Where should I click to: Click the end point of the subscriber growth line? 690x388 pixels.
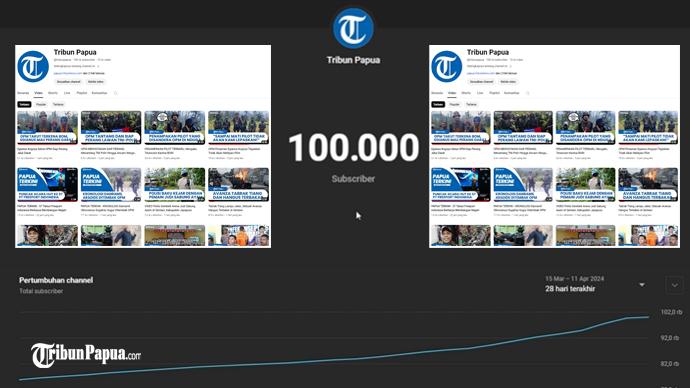coord(648,316)
